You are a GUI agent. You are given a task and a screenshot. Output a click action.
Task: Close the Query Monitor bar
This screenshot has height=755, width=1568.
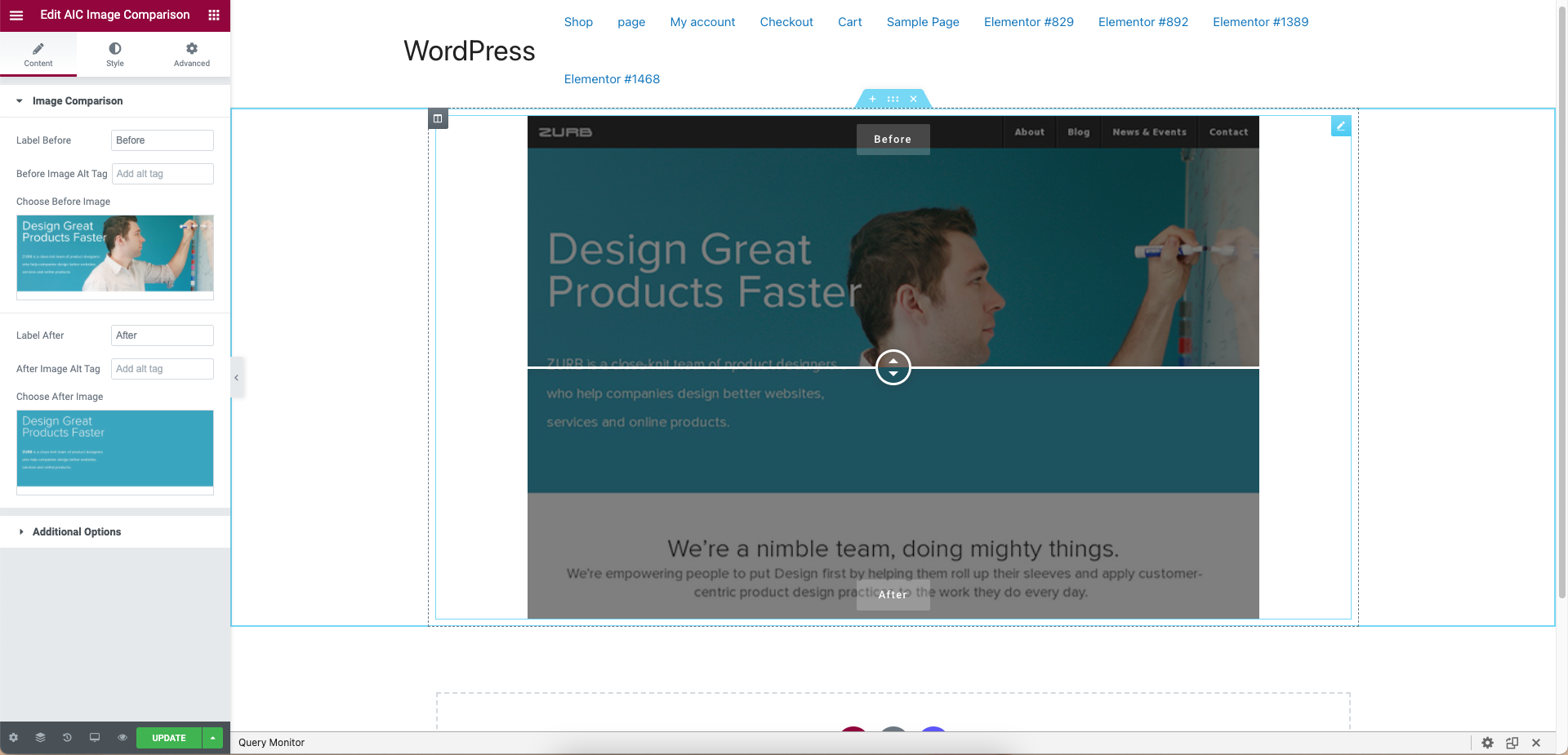coord(1536,743)
